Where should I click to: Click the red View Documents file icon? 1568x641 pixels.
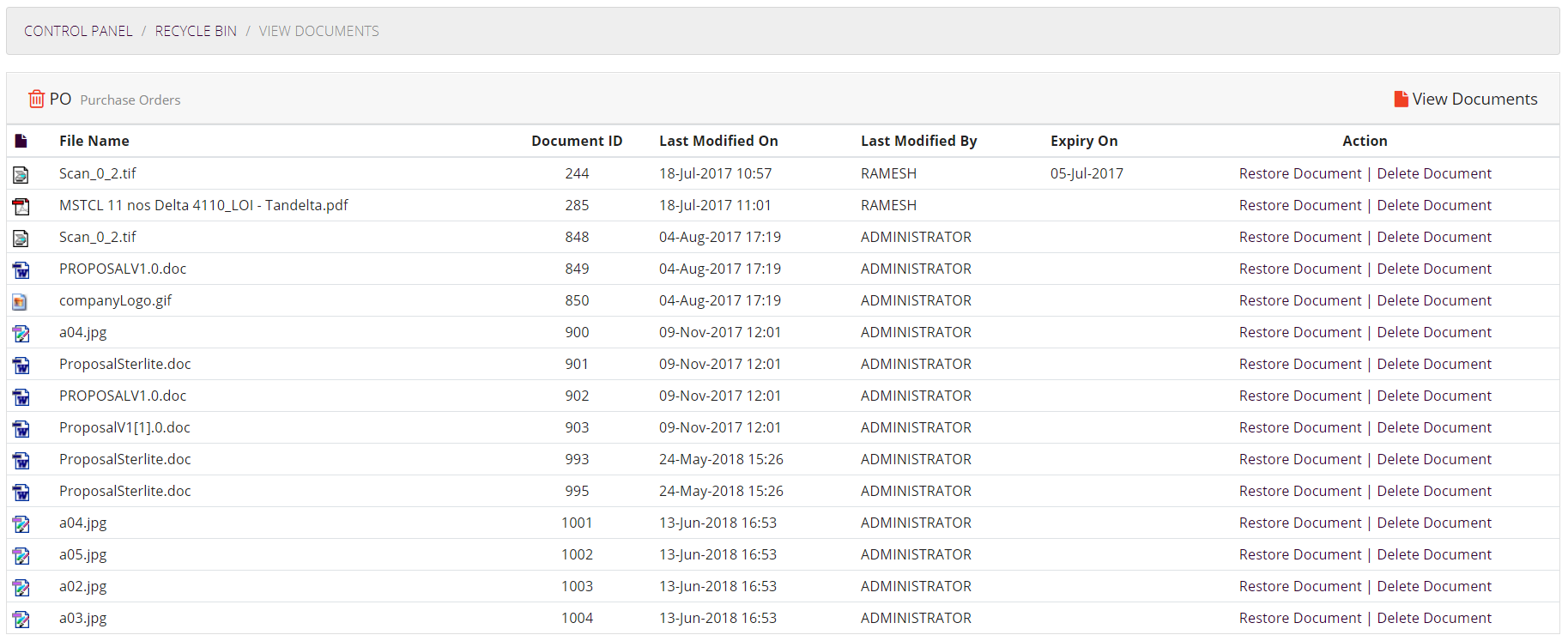point(1401,99)
